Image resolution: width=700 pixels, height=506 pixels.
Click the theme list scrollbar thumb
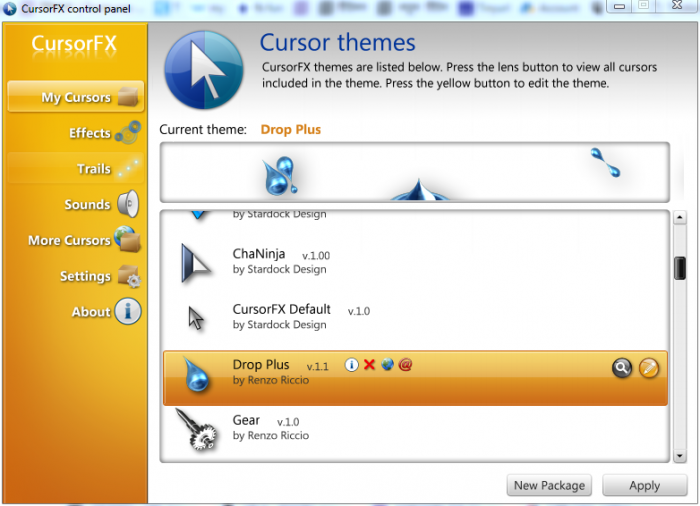tap(679, 268)
